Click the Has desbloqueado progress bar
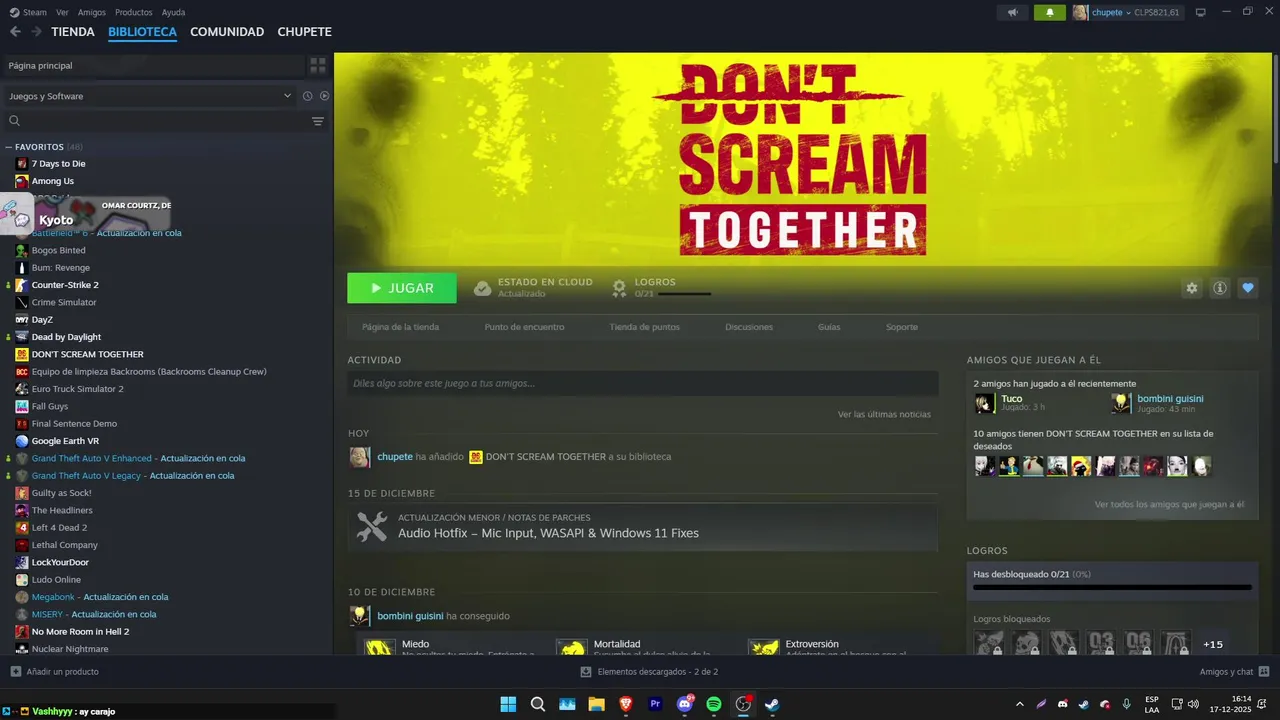 [x=1112, y=588]
